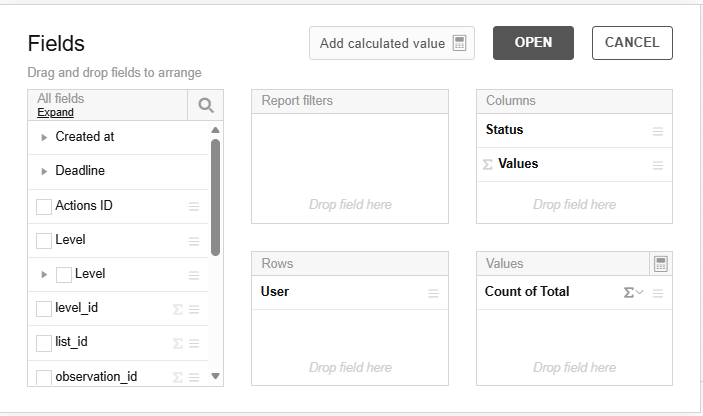Screen dimensions: 703x416
Task: Expand the Created at field group
Action: click(44, 137)
